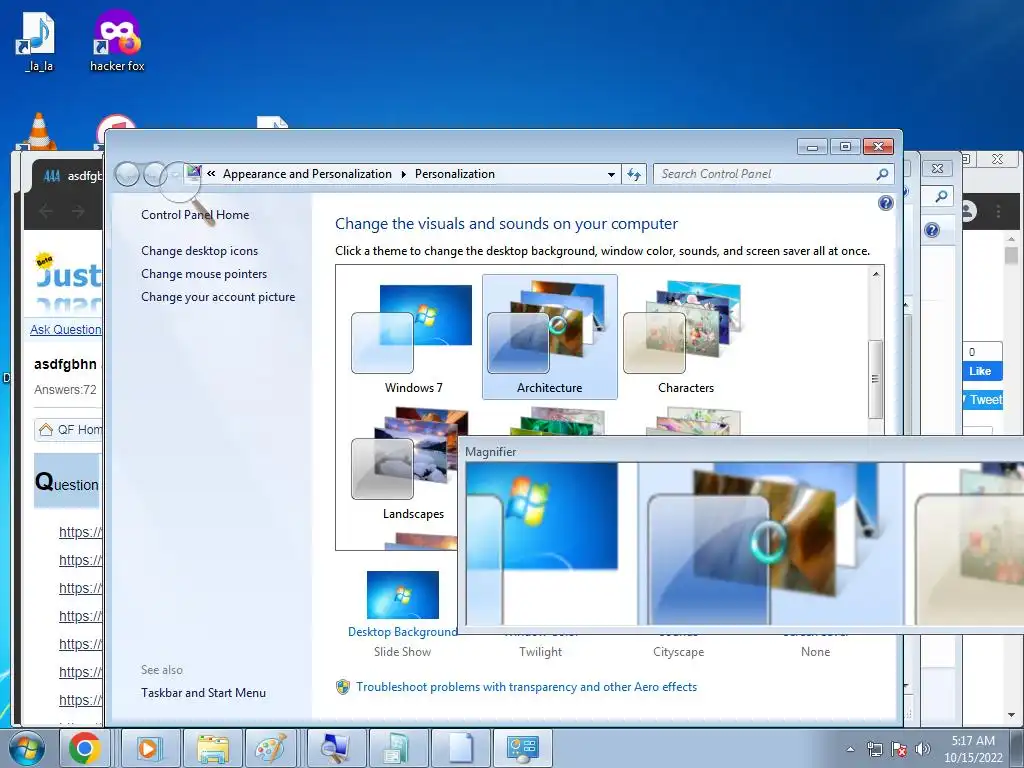Click the theme list scrollbar thumb
The width and height of the screenshot is (1024, 768).
(875, 379)
